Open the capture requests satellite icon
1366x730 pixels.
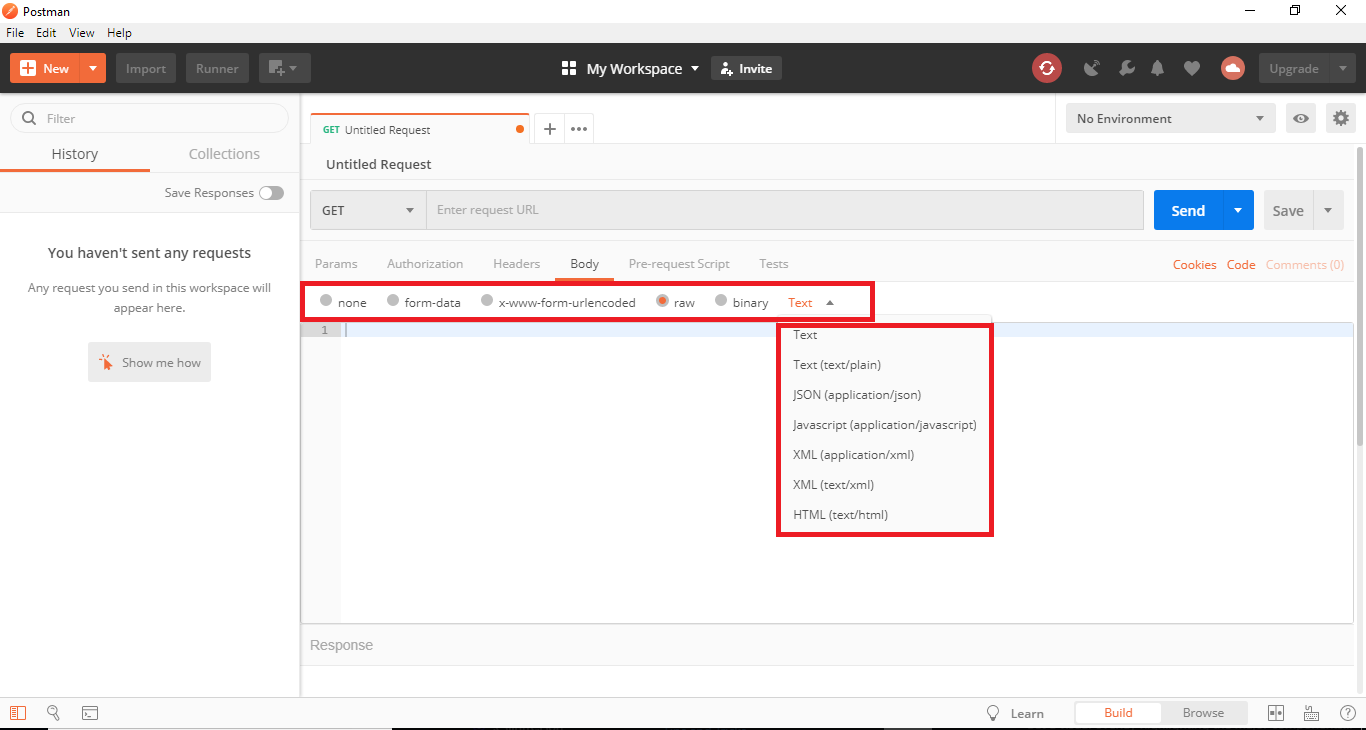(1092, 68)
